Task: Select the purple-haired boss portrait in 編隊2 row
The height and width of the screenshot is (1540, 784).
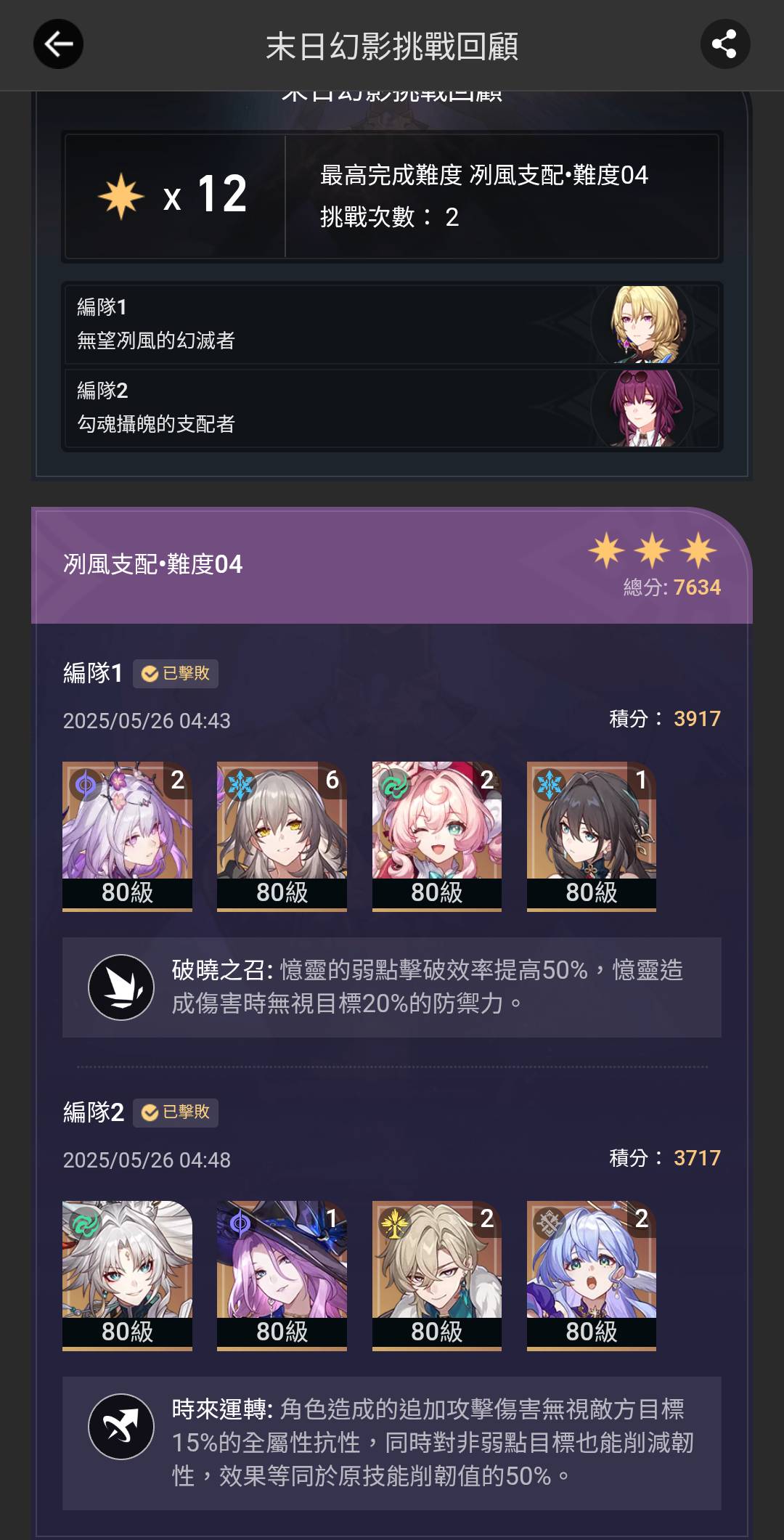Action: point(642,408)
